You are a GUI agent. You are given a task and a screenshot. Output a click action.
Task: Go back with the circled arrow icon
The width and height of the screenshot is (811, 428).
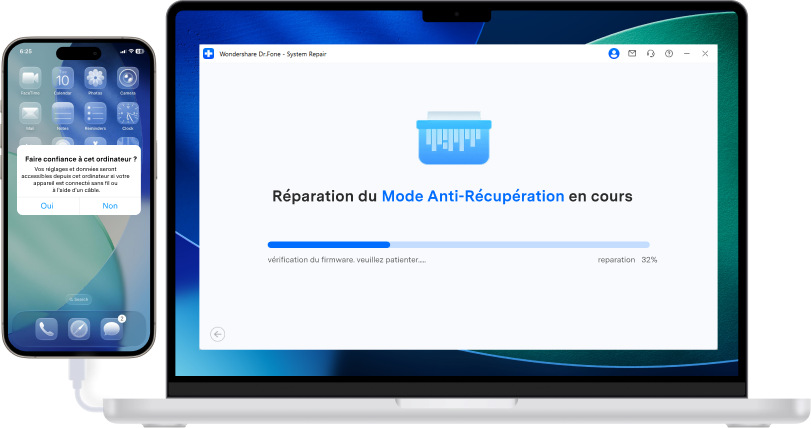tap(217, 334)
